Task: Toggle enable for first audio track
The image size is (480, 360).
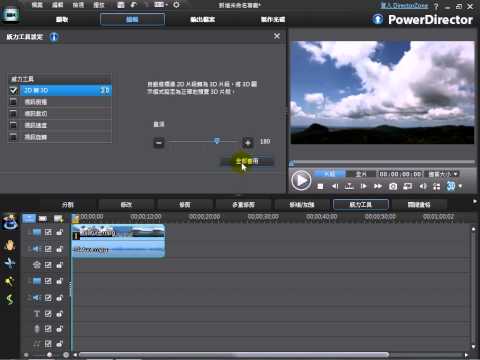Action: point(48,249)
